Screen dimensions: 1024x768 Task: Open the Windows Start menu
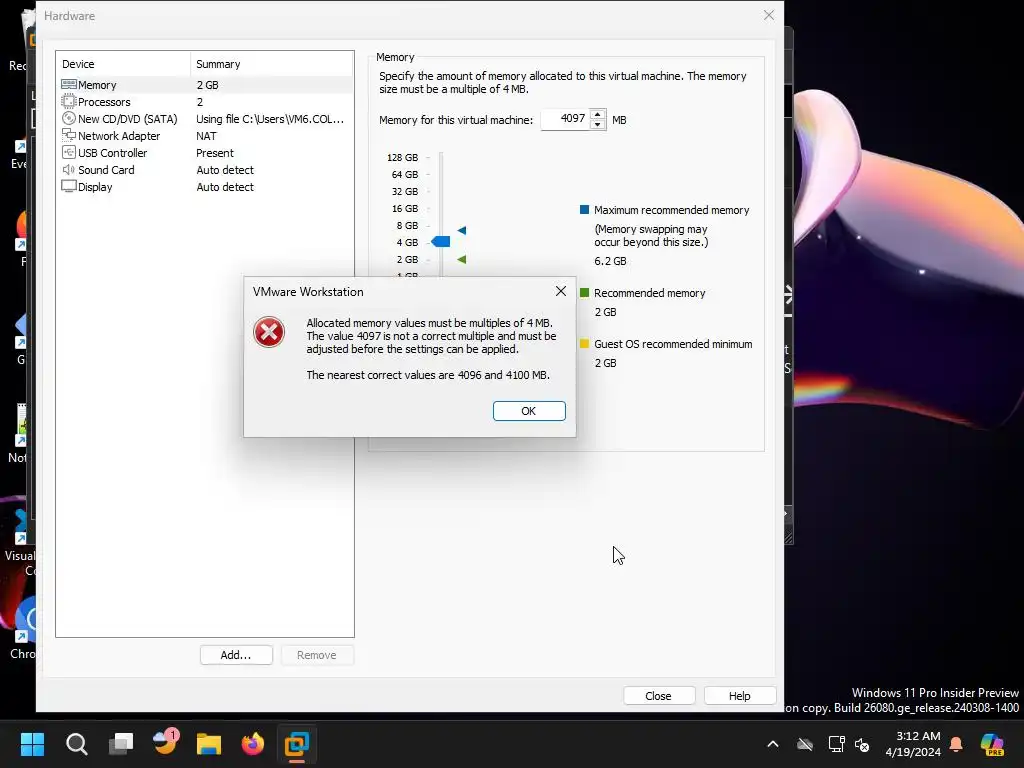point(32,744)
